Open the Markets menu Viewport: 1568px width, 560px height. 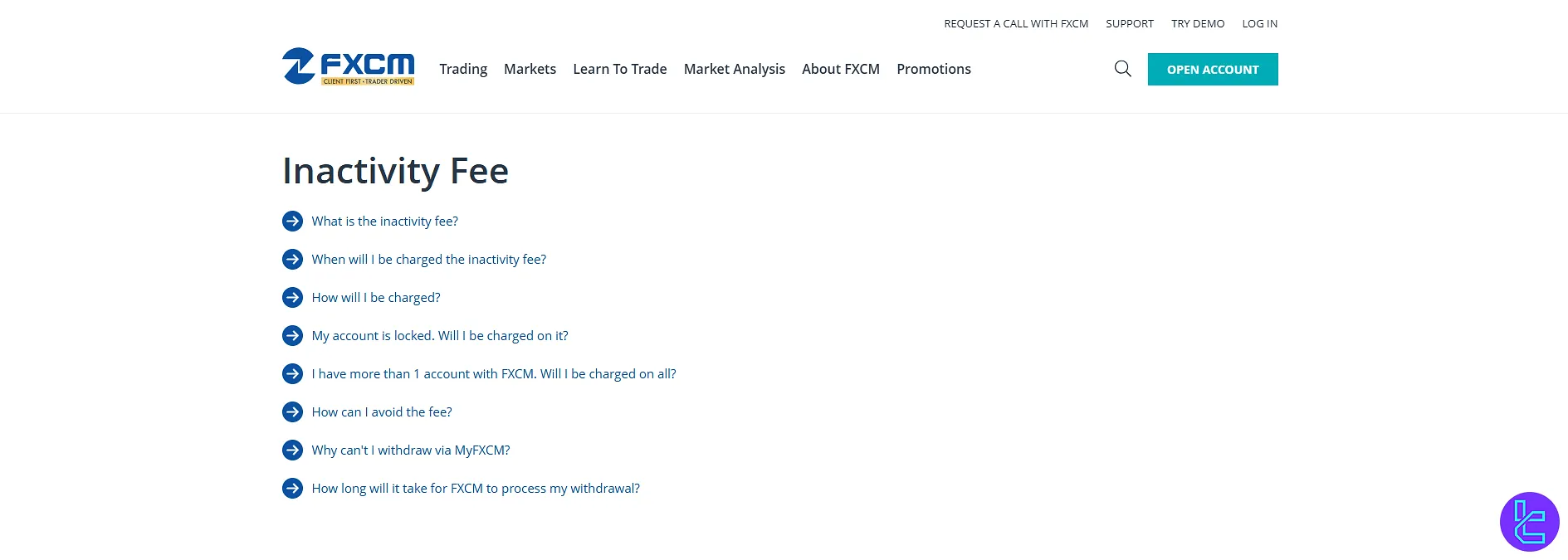click(x=530, y=69)
